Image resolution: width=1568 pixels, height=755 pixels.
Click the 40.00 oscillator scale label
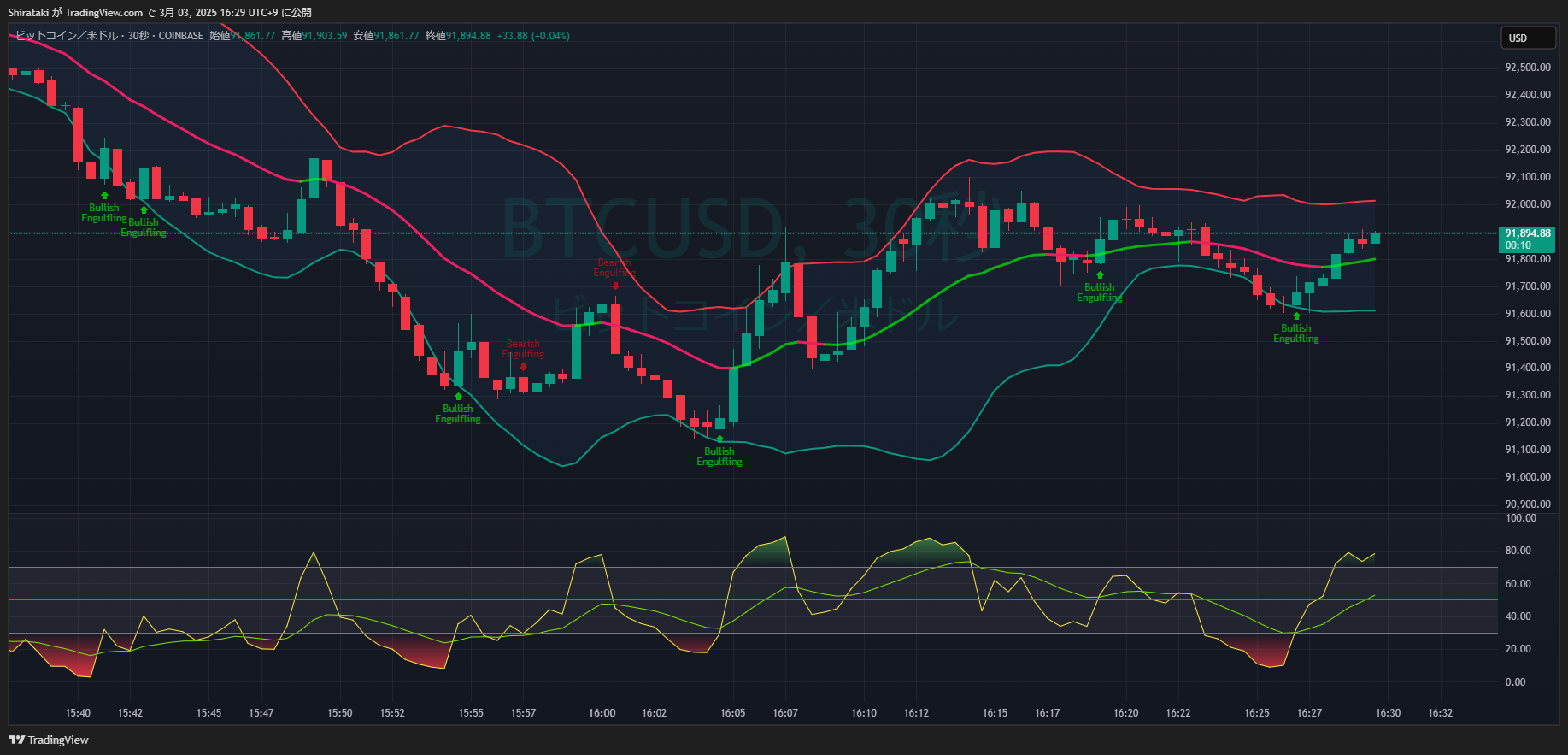click(x=1518, y=616)
